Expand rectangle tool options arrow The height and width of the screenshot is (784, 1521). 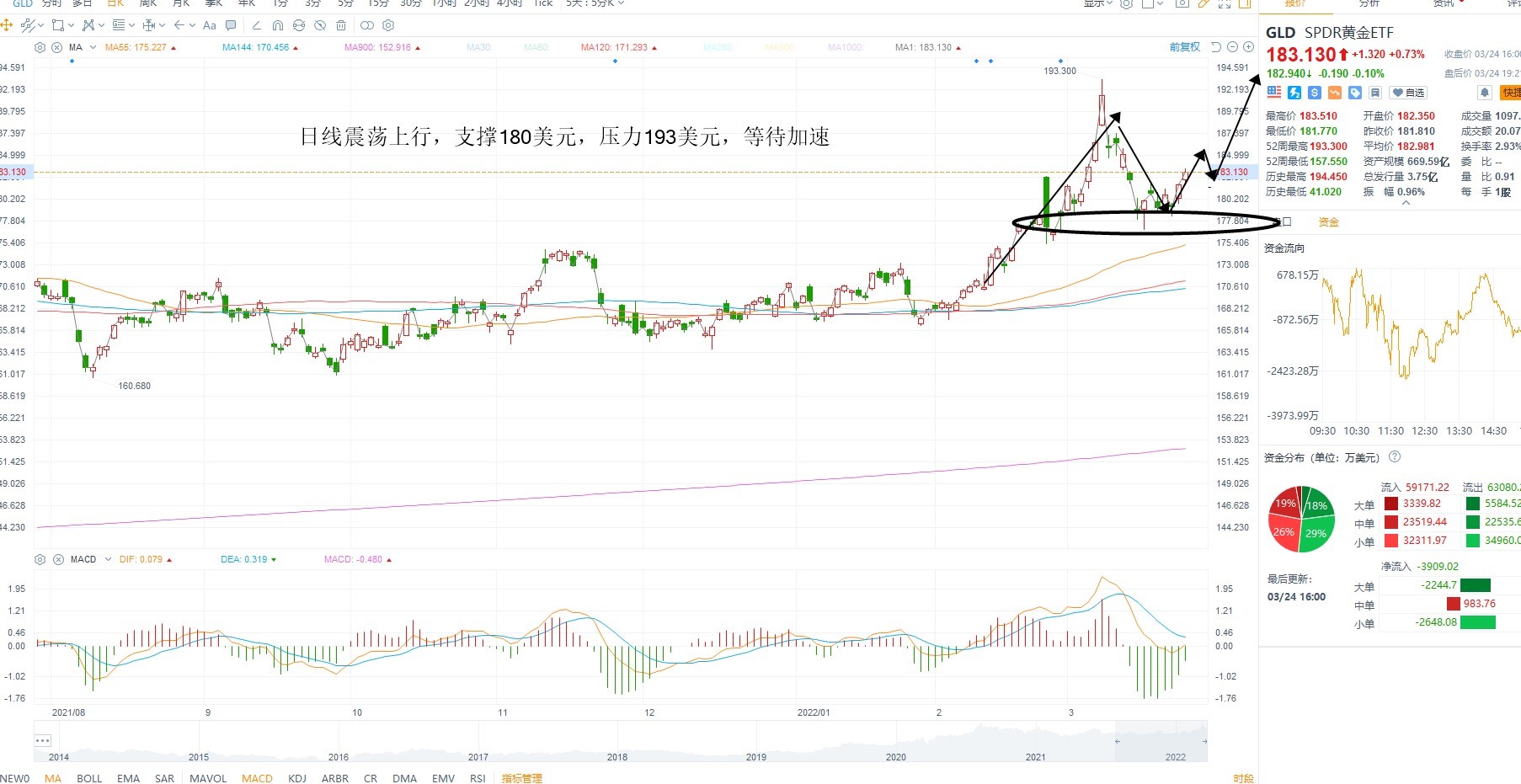click(71, 25)
